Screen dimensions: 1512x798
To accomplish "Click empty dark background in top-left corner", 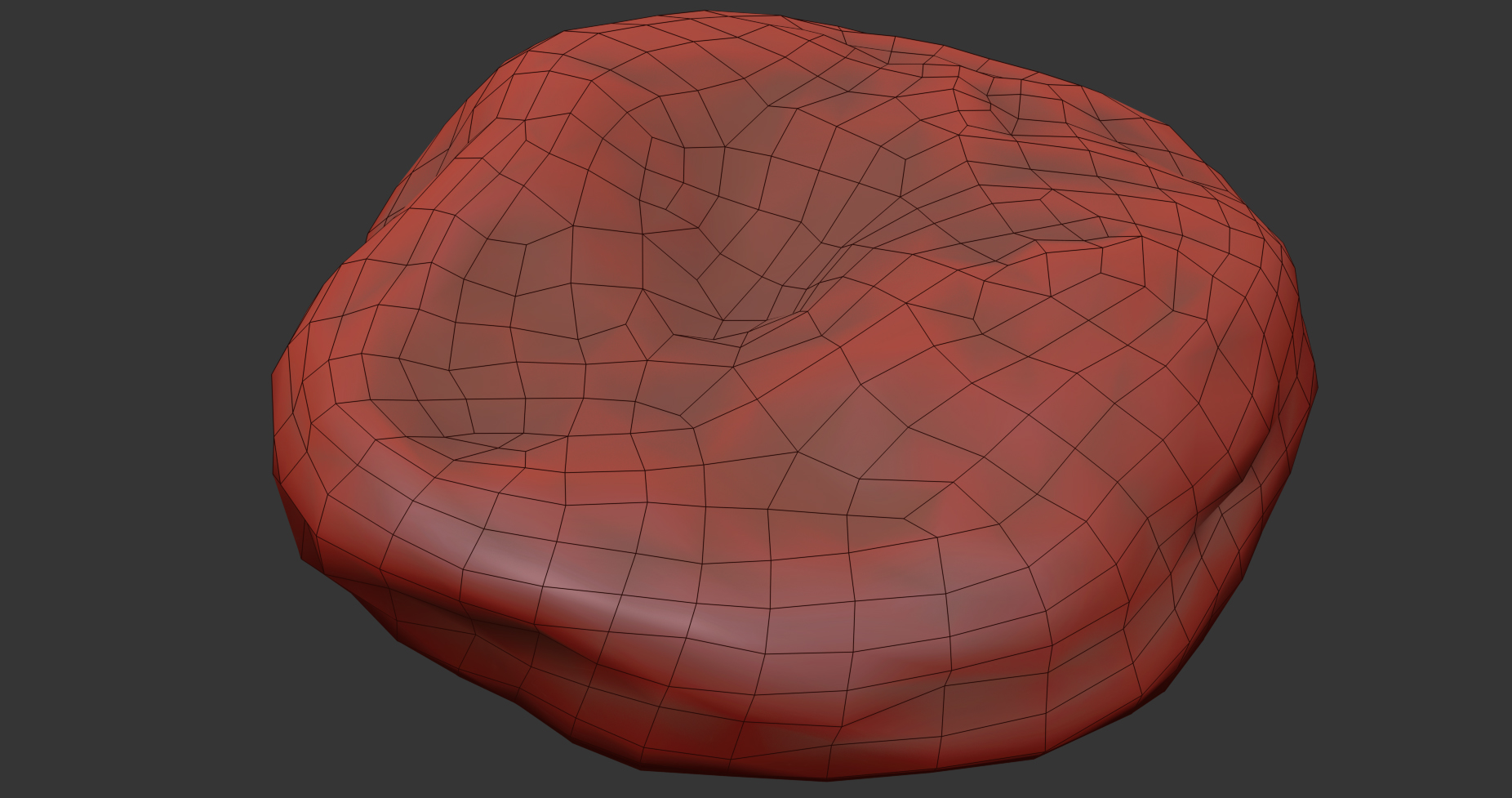I will pos(82,65).
